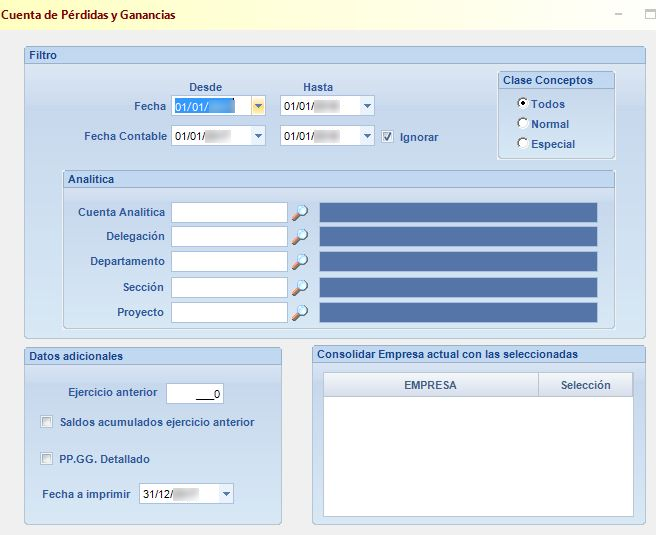Choose the Especial radio option
Viewport: 656px width, 535px height.
tap(522, 143)
